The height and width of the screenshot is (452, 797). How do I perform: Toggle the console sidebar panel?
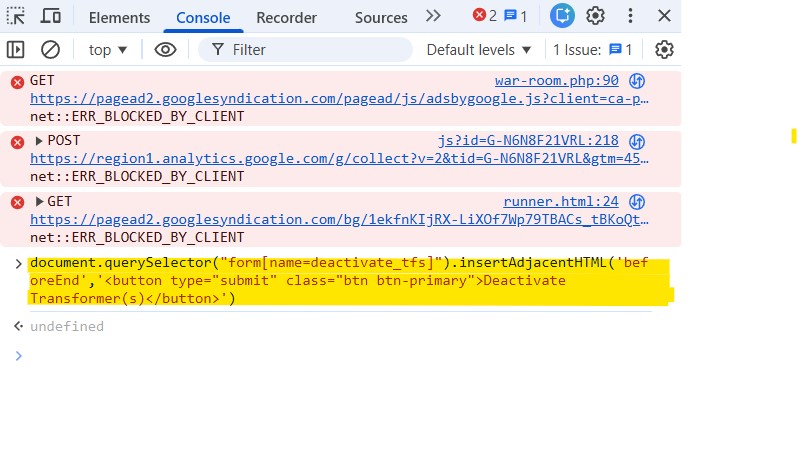(x=16, y=50)
